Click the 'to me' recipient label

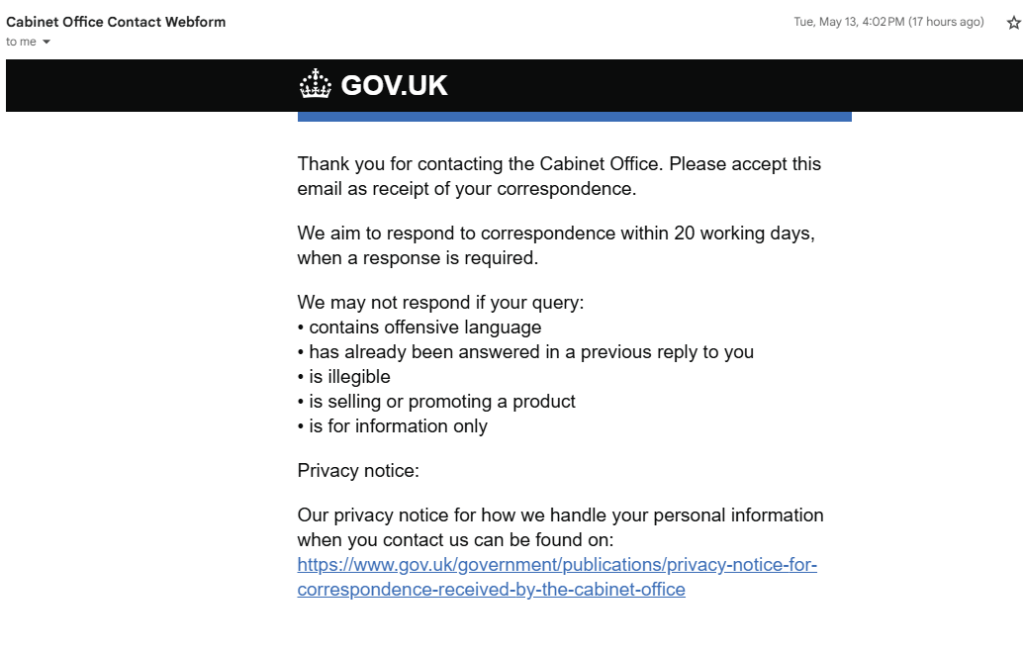point(20,41)
